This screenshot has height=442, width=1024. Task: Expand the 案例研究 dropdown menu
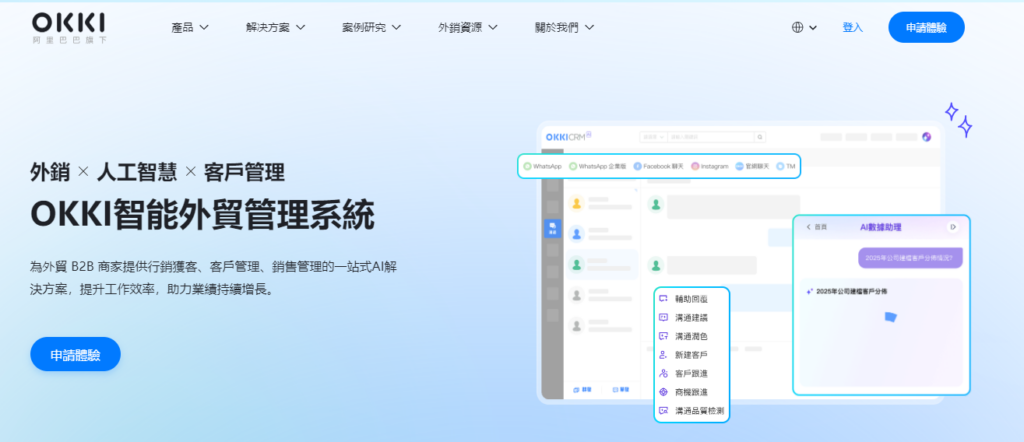coord(372,27)
